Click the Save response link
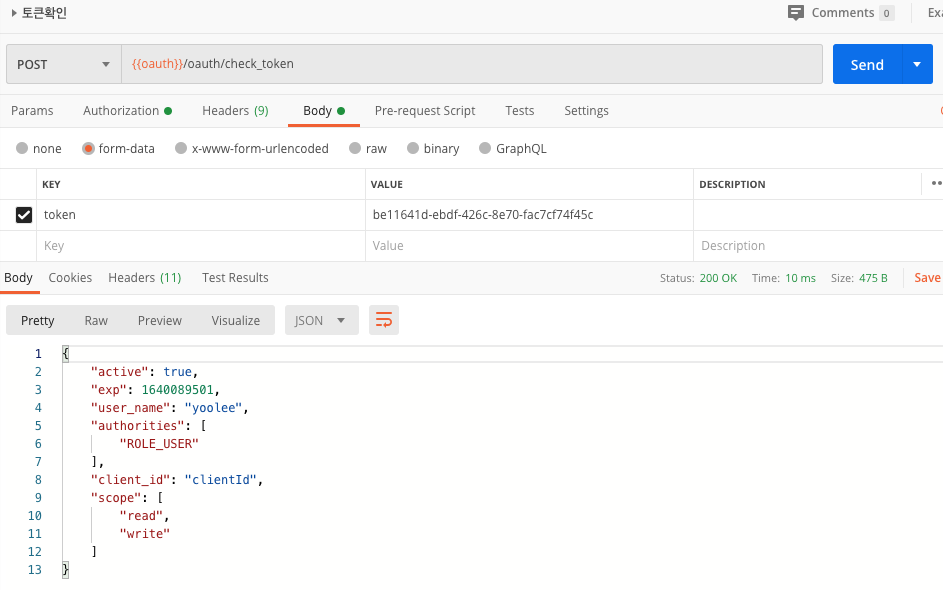Screen dimensions: 943x590 (927, 278)
